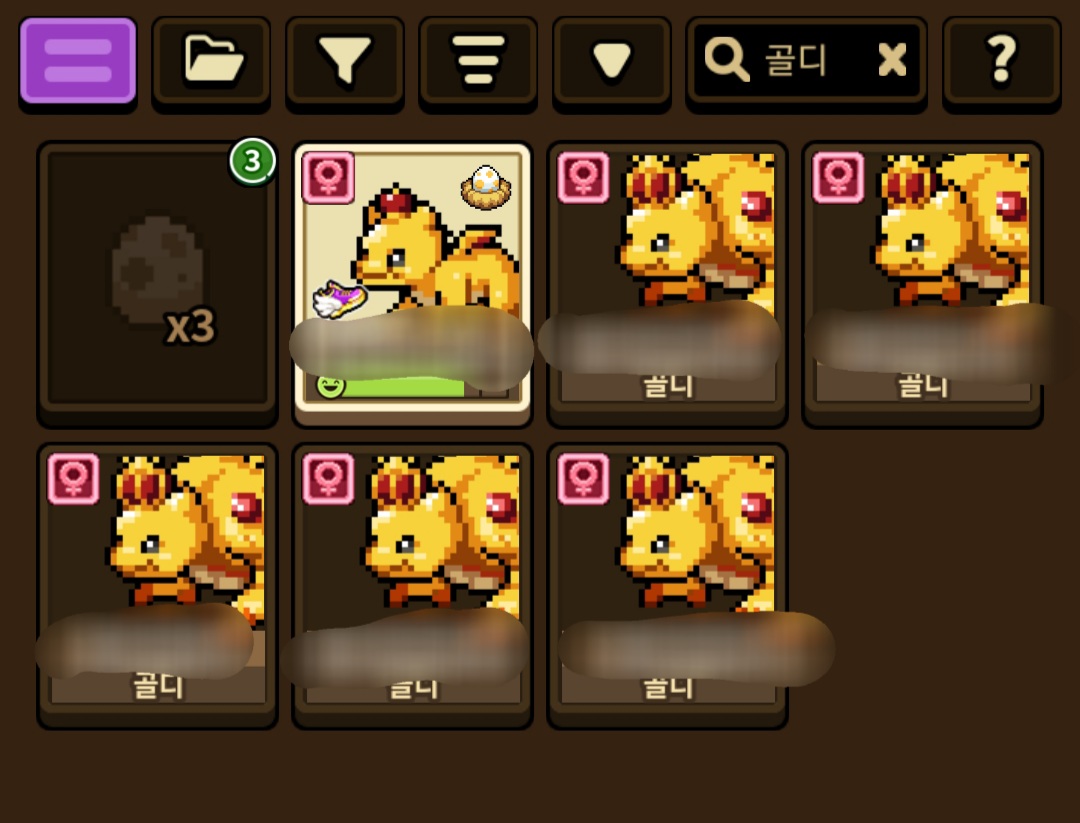The height and width of the screenshot is (823, 1080).
Task: Click inside the 골디 search field
Action: click(x=807, y=61)
